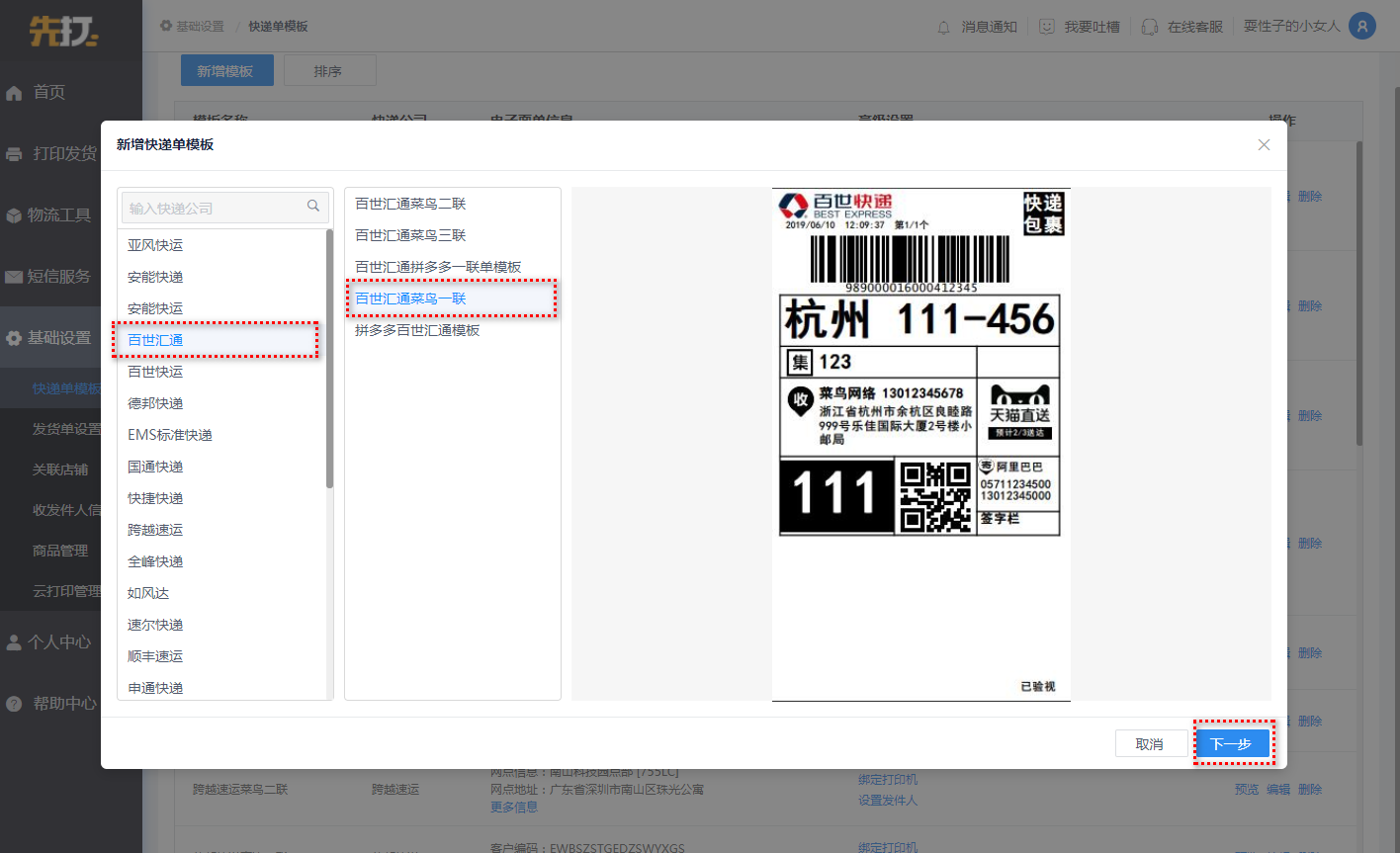Select 顺丰速运 in courier list
The width and height of the screenshot is (1400, 853).
point(155,656)
